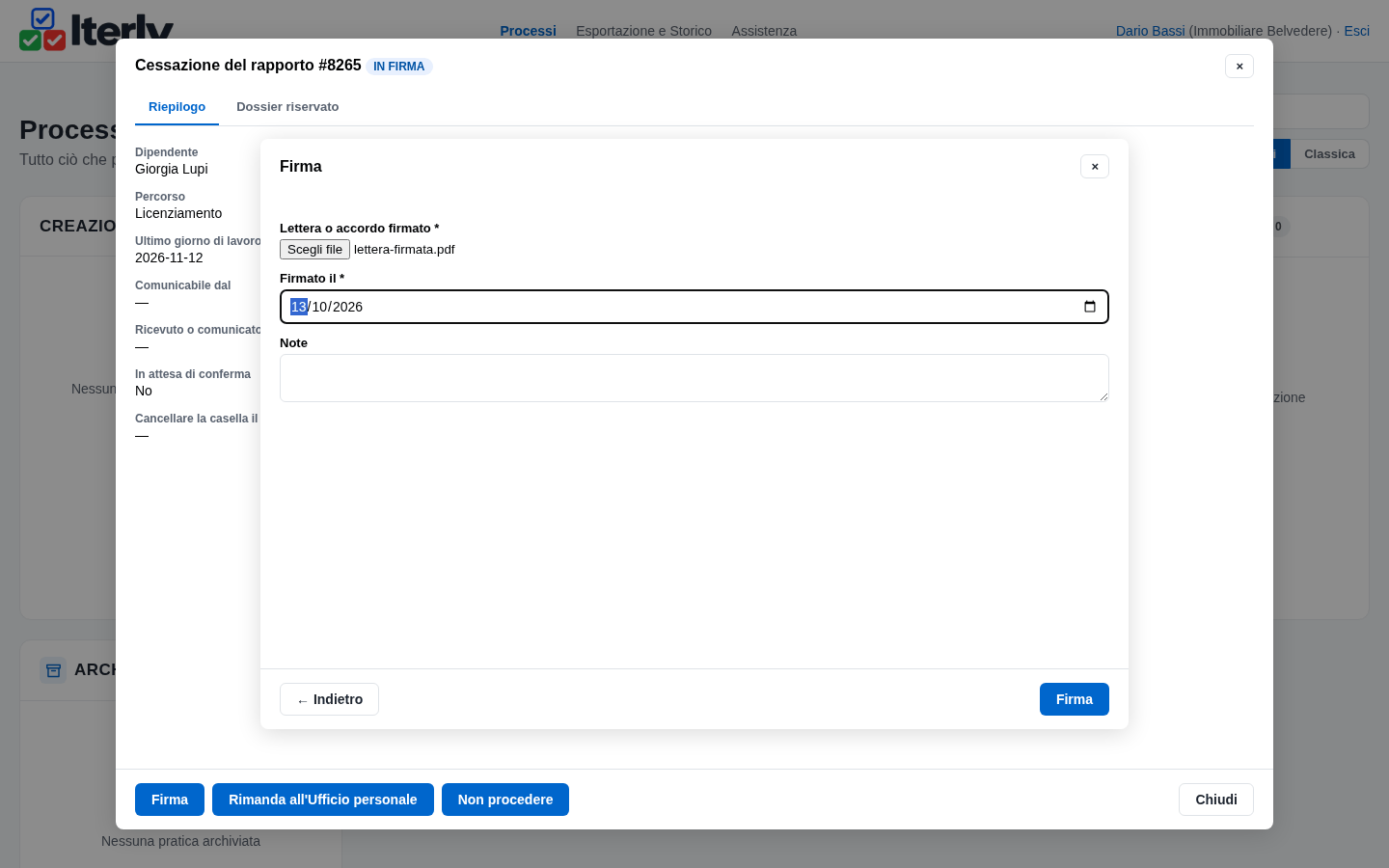
Task: Select the Riepilogo tab
Action: pyautogui.click(x=177, y=107)
